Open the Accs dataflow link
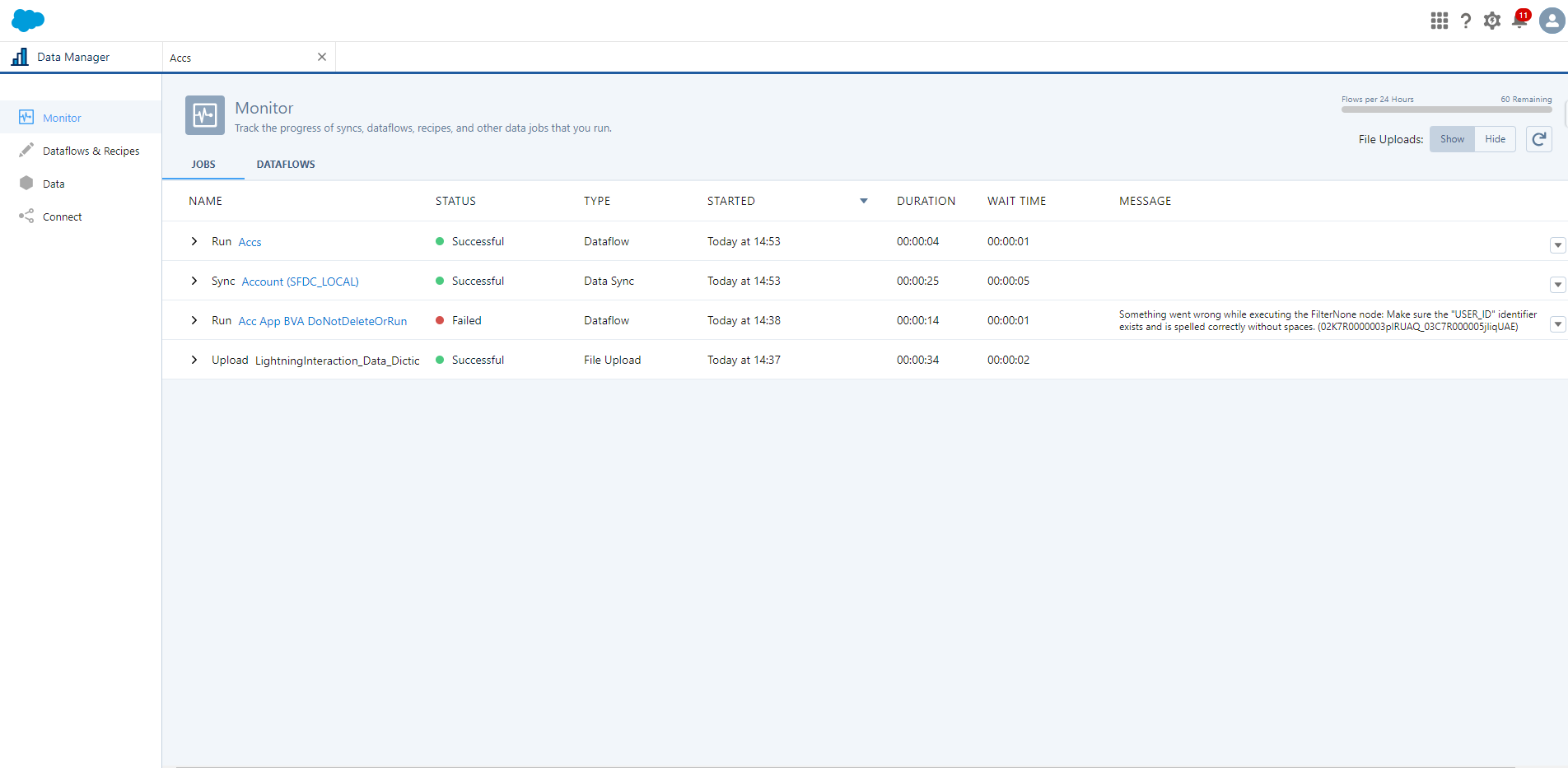The width and height of the screenshot is (1568, 768). [250, 241]
